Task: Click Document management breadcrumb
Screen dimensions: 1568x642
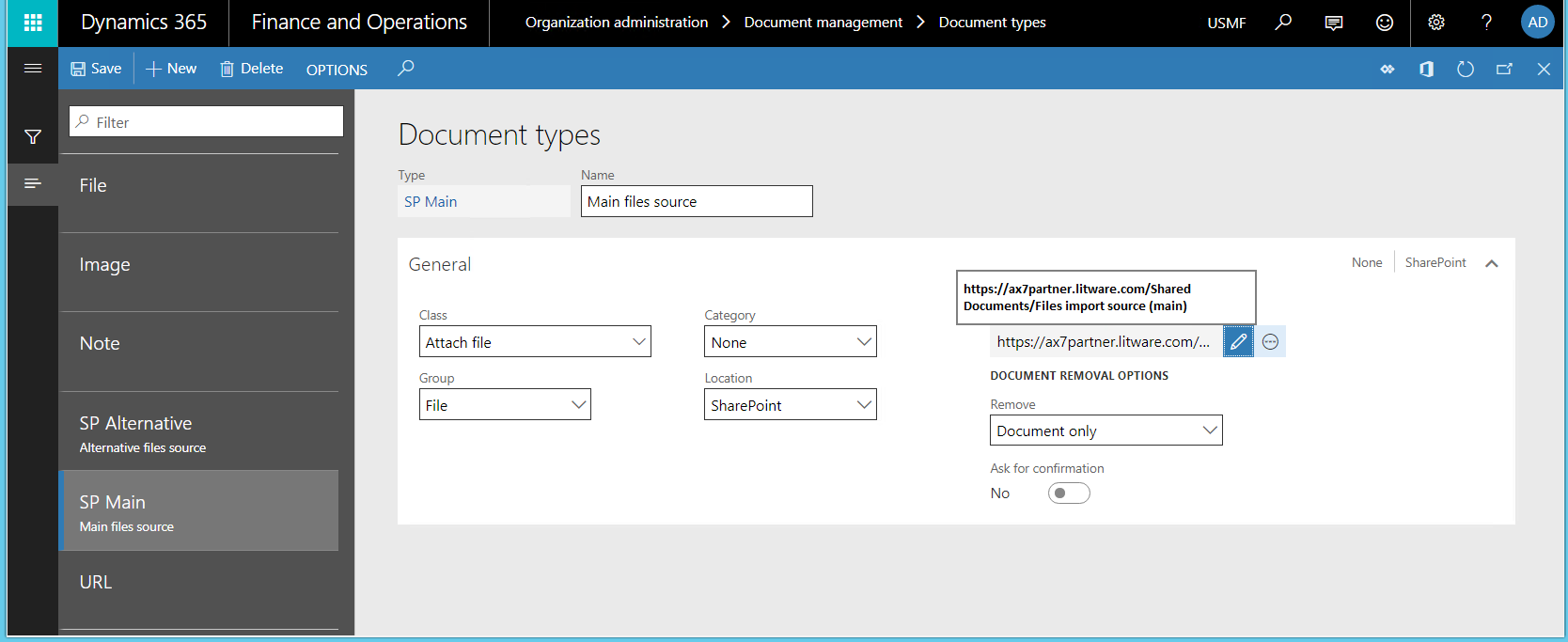Action: [x=823, y=23]
